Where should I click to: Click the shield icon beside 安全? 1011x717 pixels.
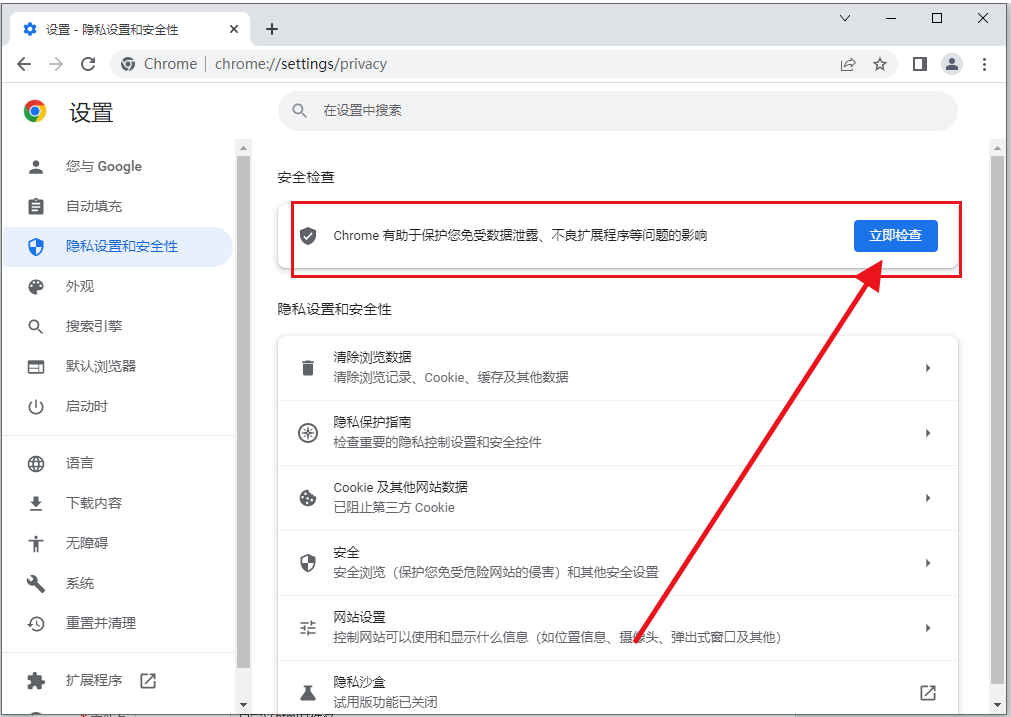[x=307, y=562]
